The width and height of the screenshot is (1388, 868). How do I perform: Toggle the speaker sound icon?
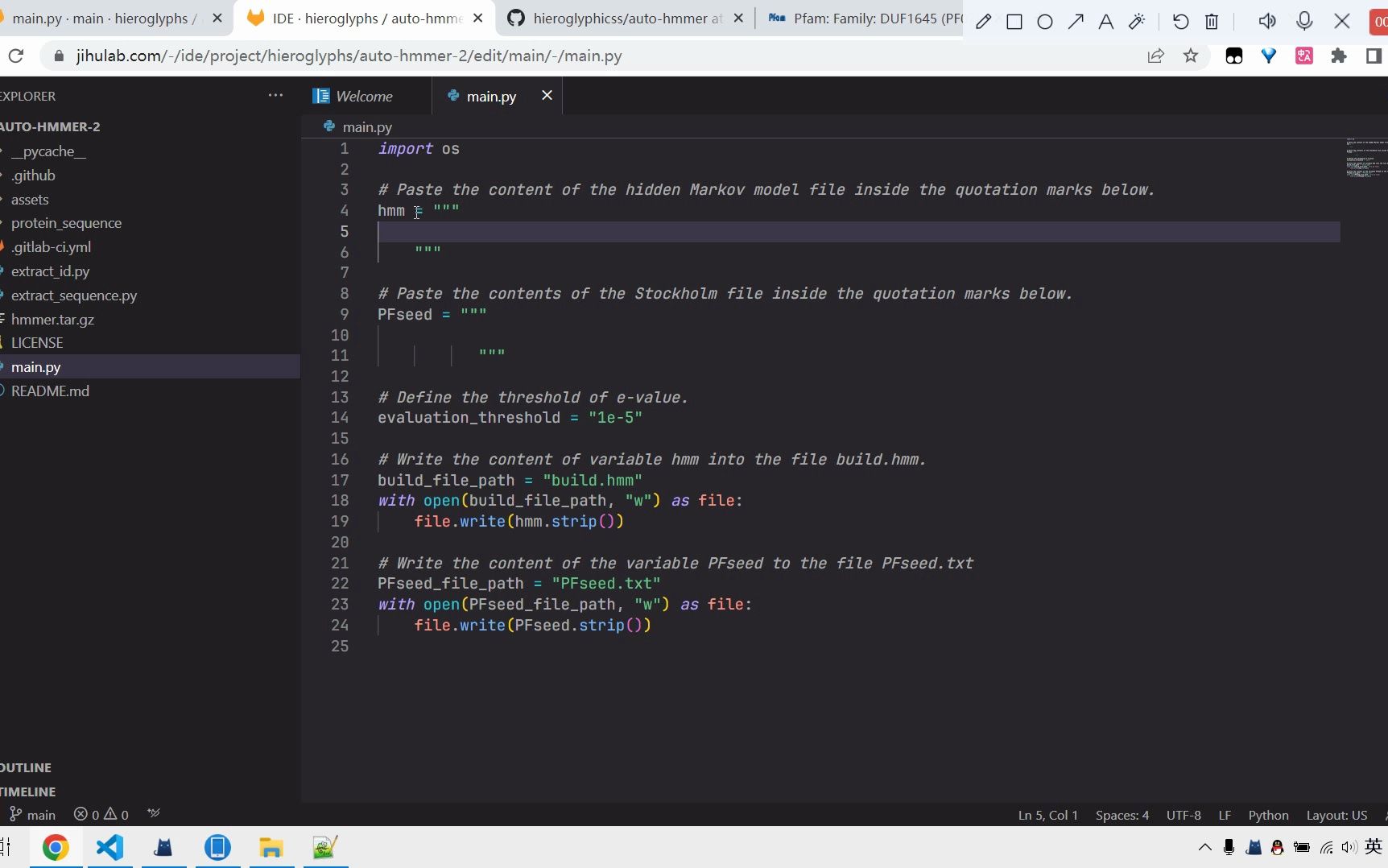pyautogui.click(x=1267, y=22)
